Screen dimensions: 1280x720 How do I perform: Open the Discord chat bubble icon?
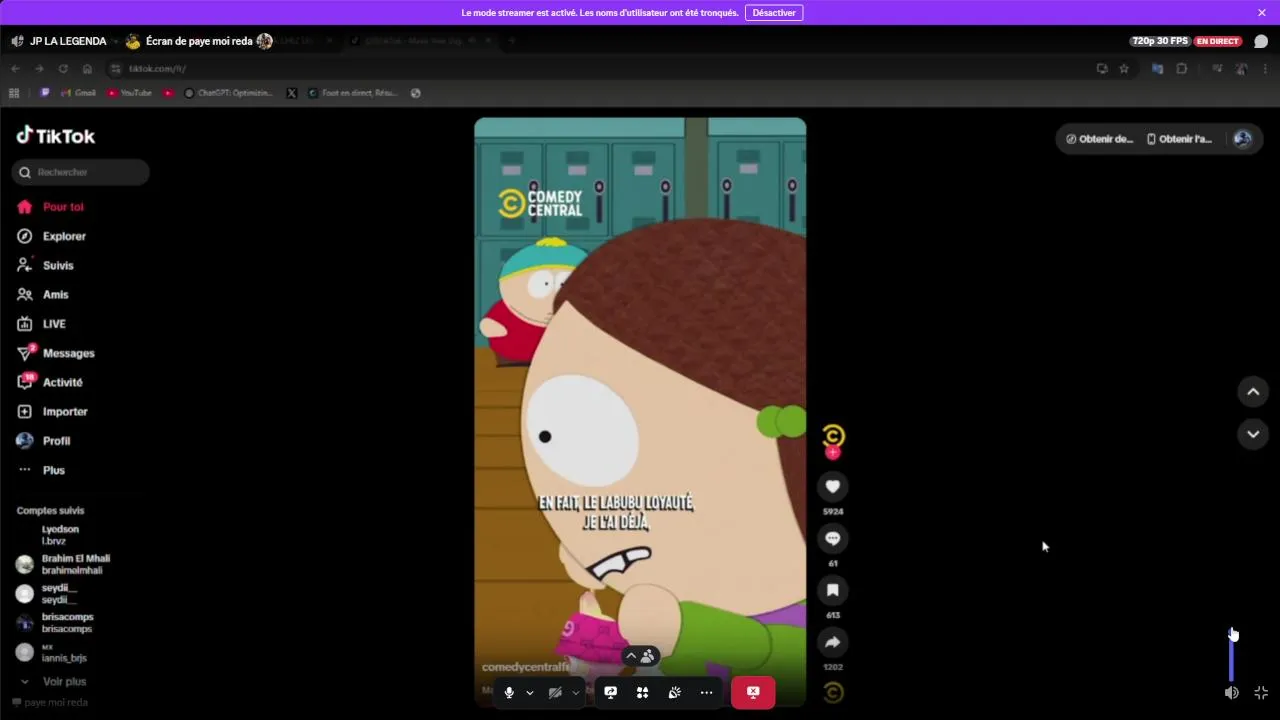tap(1261, 41)
